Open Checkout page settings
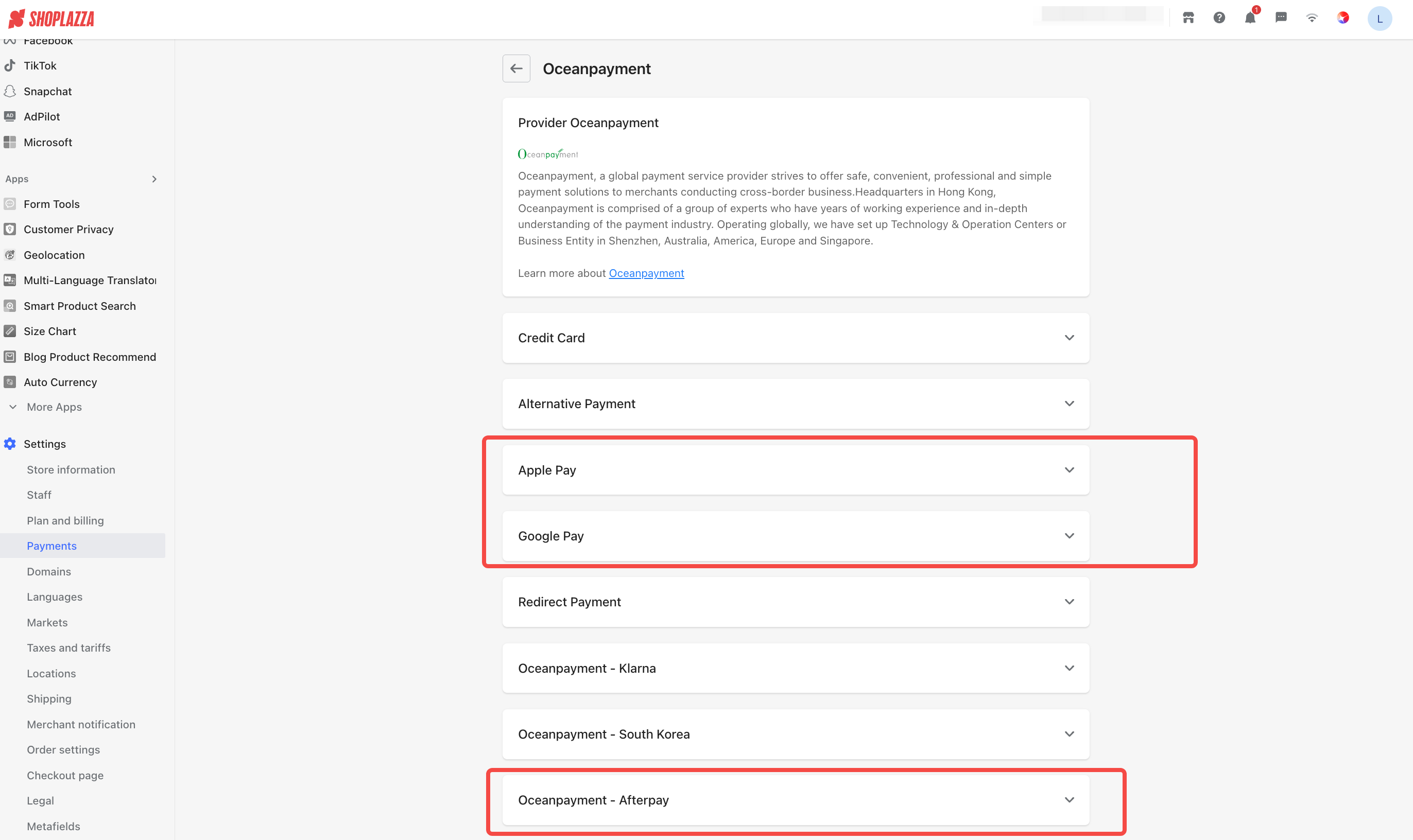Viewport: 1413px width, 840px height. coord(65,776)
